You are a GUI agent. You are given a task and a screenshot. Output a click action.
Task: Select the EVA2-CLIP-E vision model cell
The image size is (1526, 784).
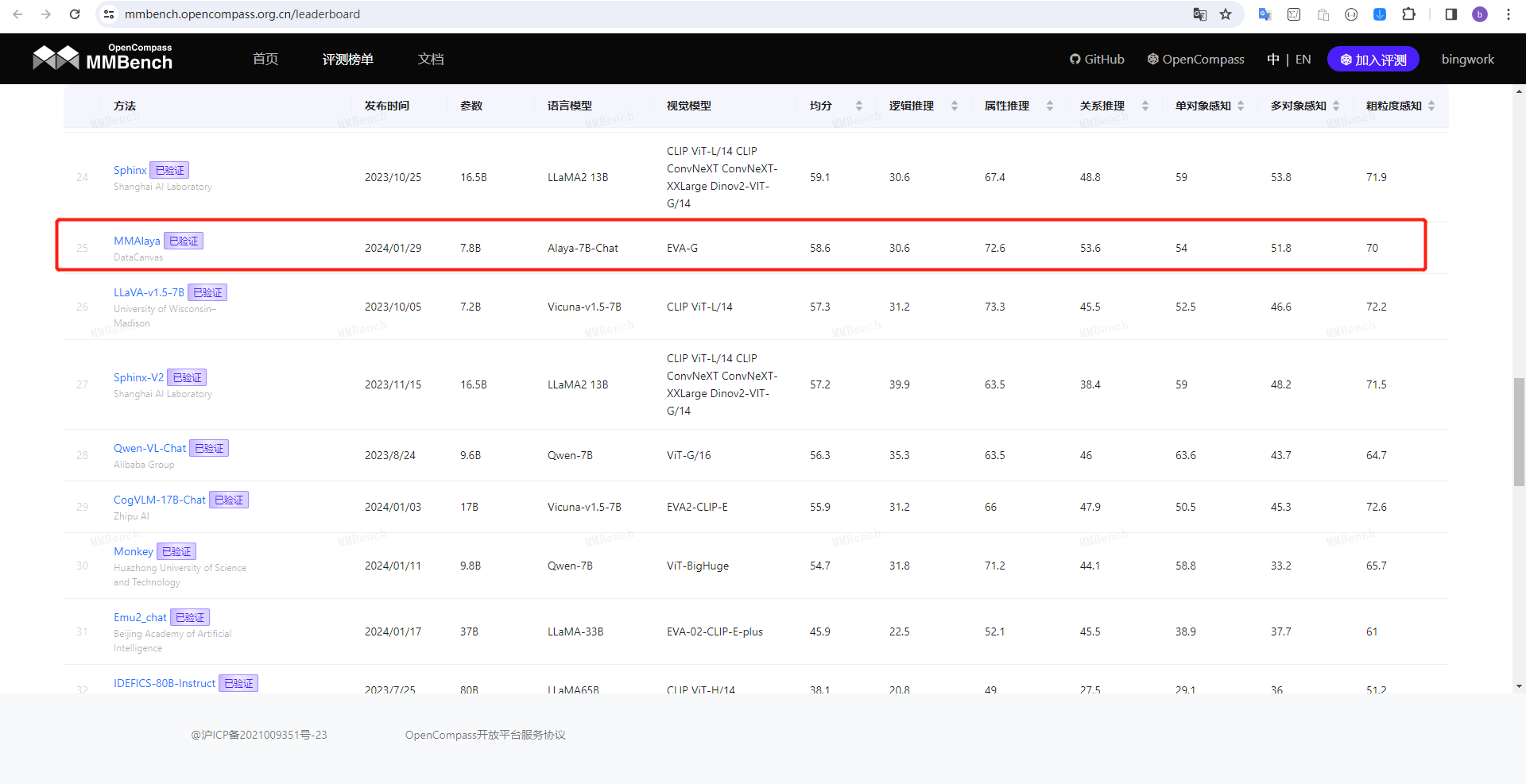click(x=697, y=507)
